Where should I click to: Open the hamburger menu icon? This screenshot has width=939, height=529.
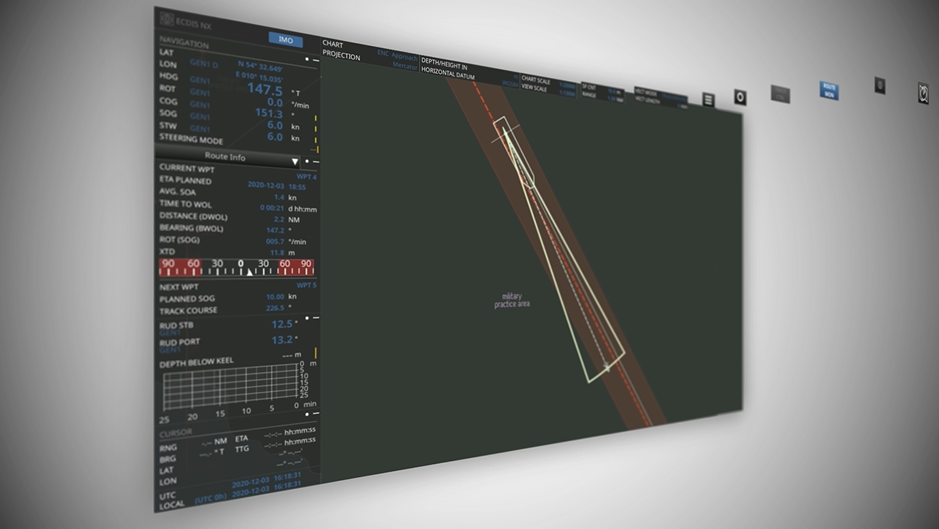708,99
